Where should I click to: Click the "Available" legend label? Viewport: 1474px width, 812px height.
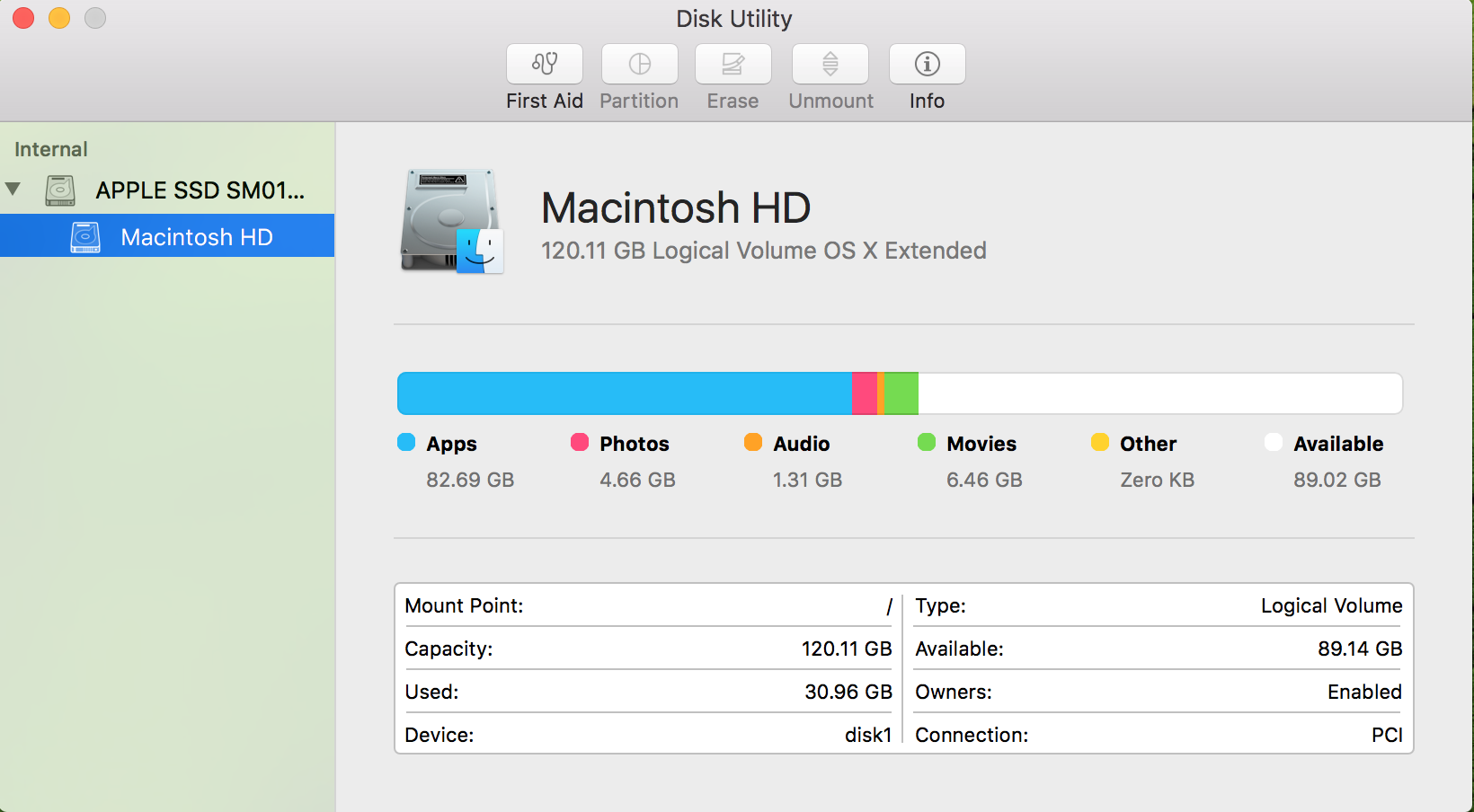[1338, 444]
